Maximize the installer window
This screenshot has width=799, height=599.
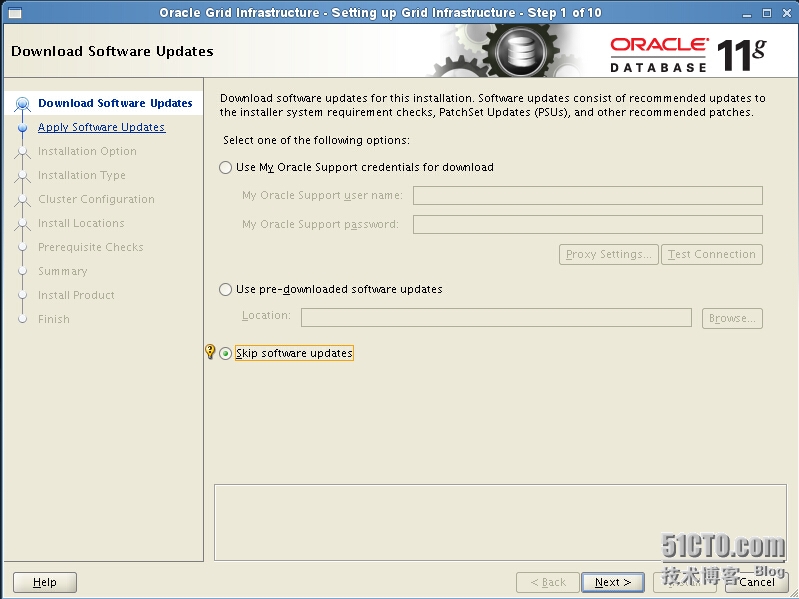click(767, 13)
